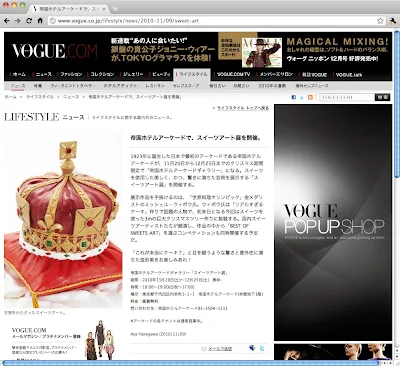This screenshot has height=366, width=400.
Task: Open the ファッション navigation item
Action: pos(71,74)
